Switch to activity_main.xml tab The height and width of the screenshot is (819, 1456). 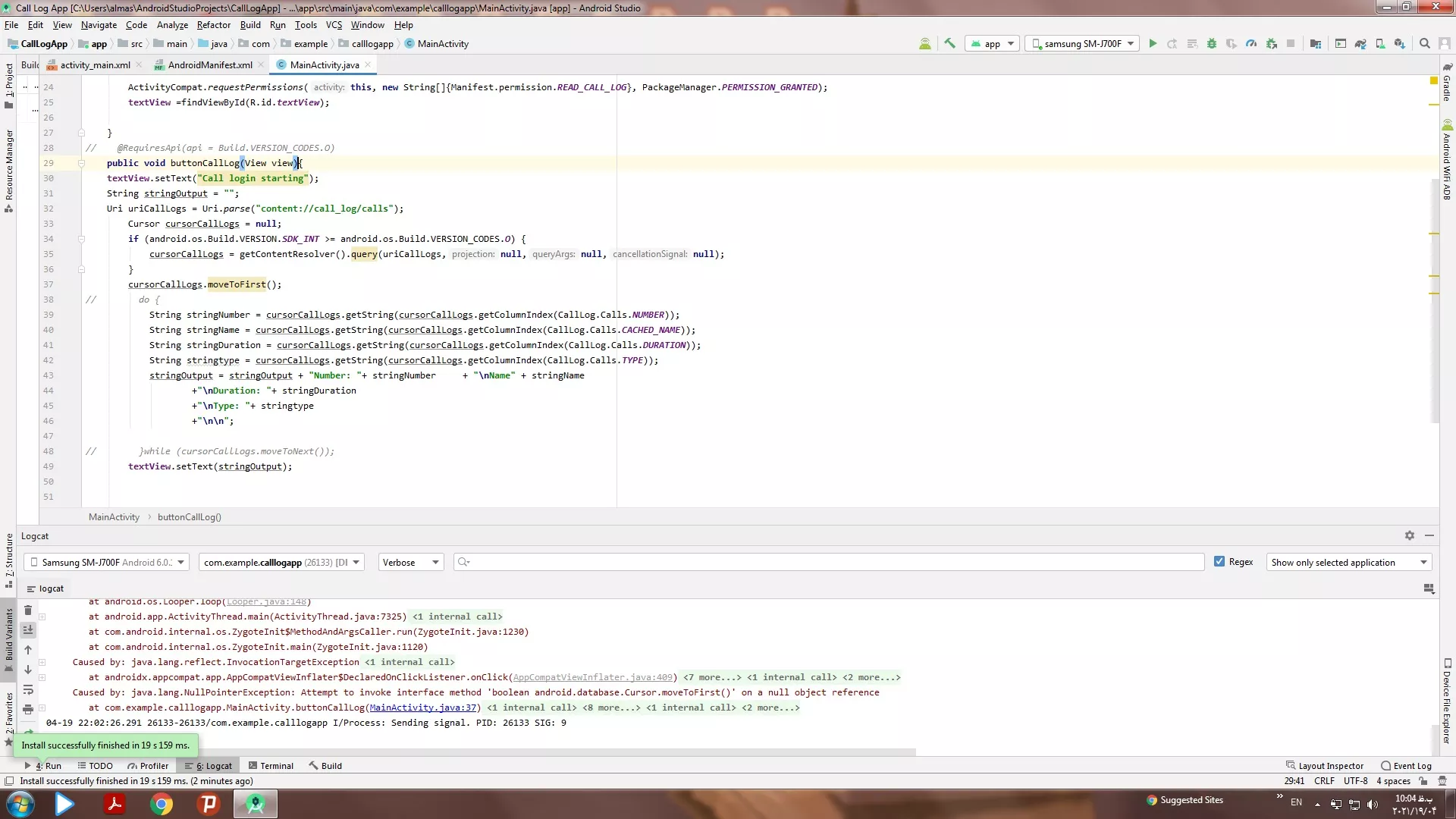[95, 65]
